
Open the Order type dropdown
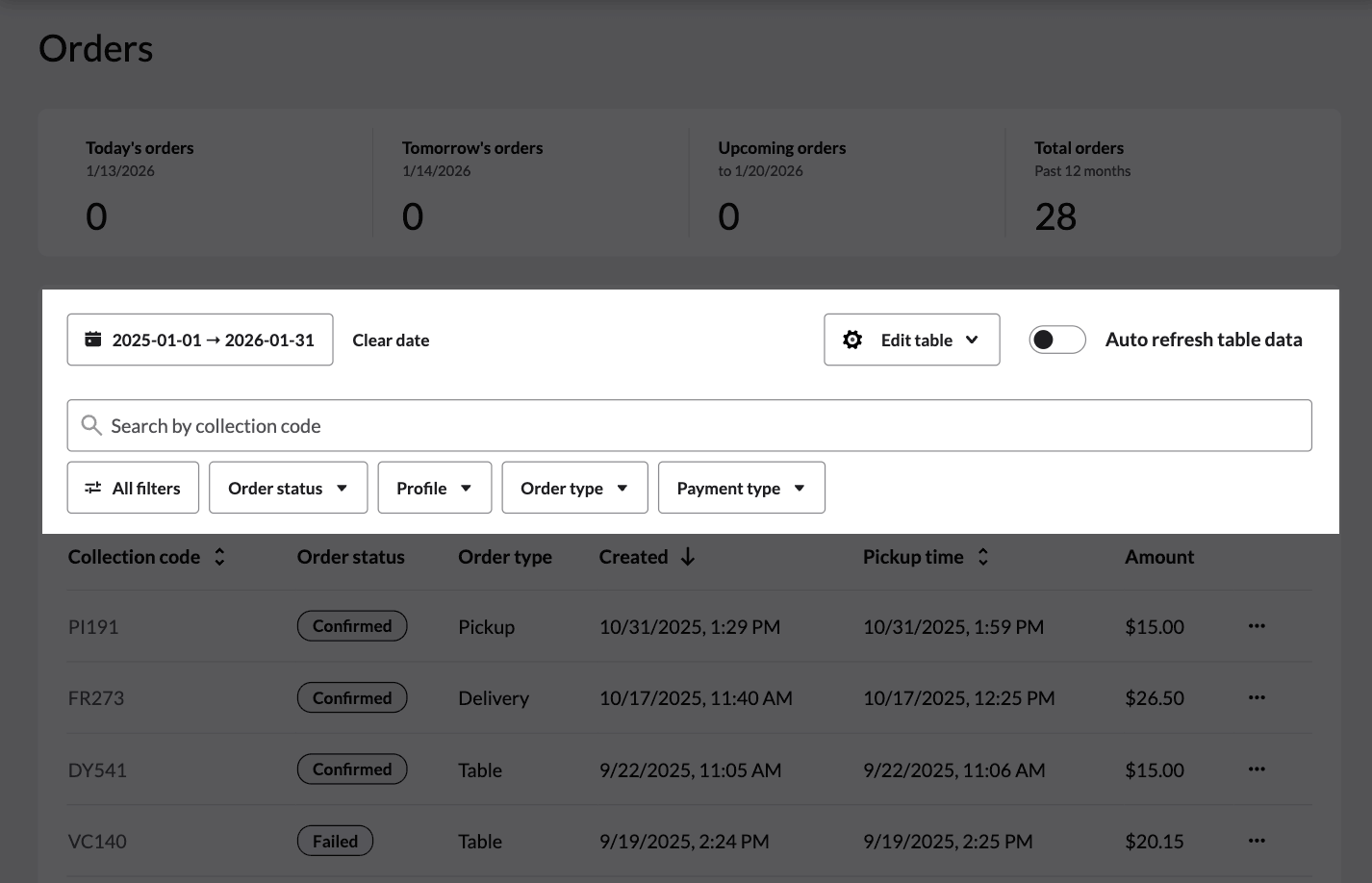(x=574, y=488)
